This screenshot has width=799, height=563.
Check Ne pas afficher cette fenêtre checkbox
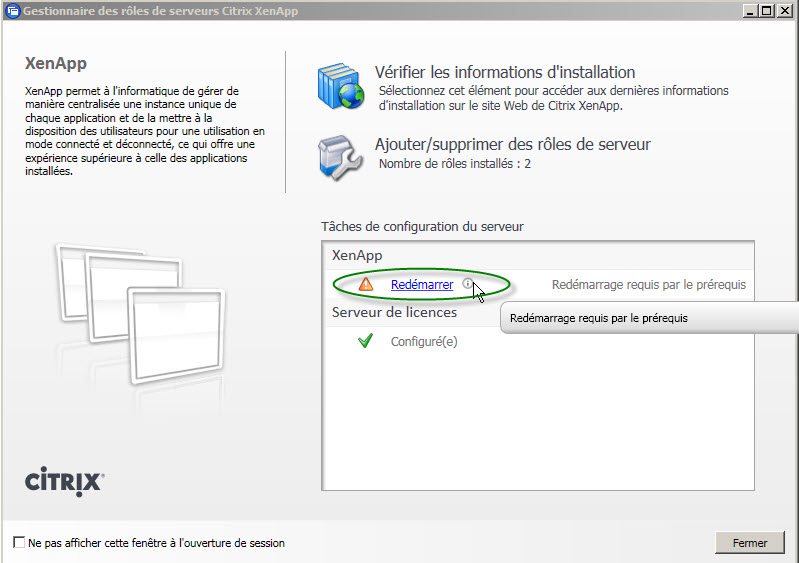coord(19,542)
